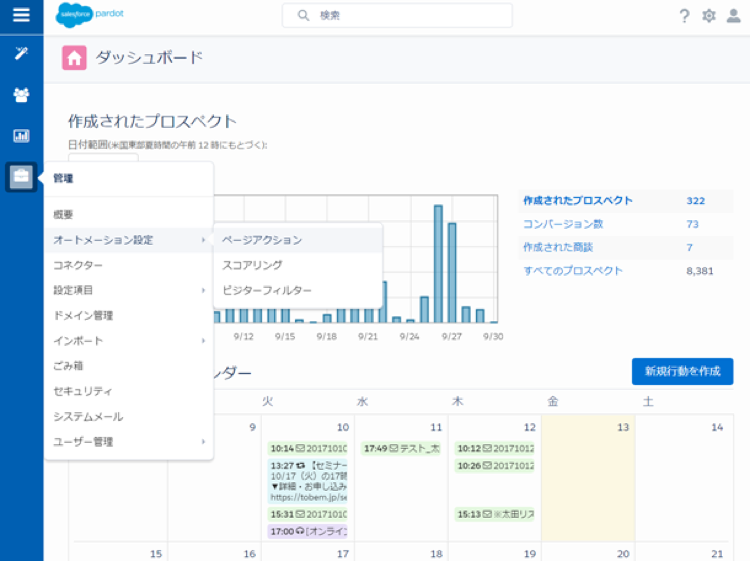This screenshot has height=561, width=750.
Task: Click the 7 opportunities count
Action: pos(689,247)
